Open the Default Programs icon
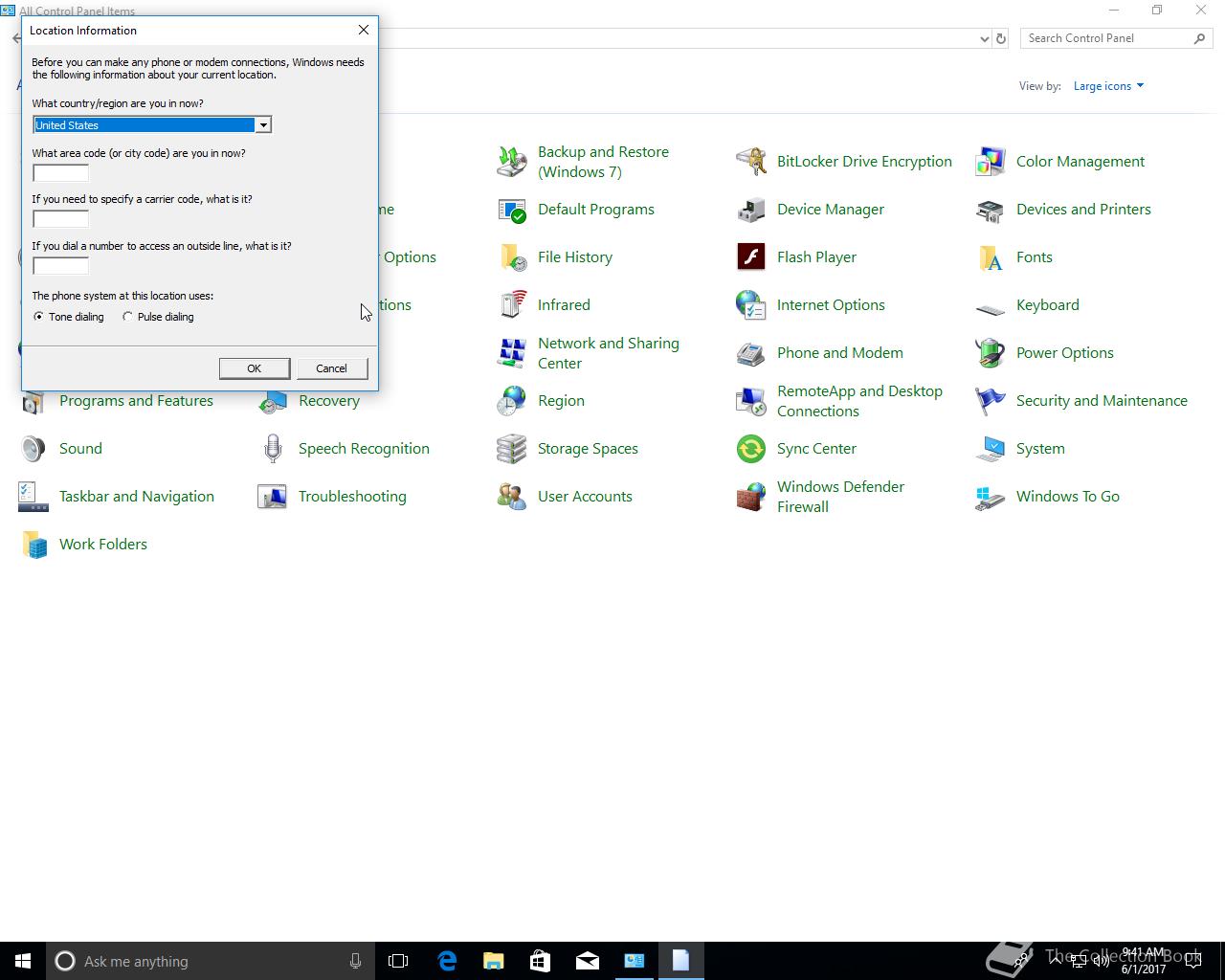1225x980 pixels. coord(512,210)
